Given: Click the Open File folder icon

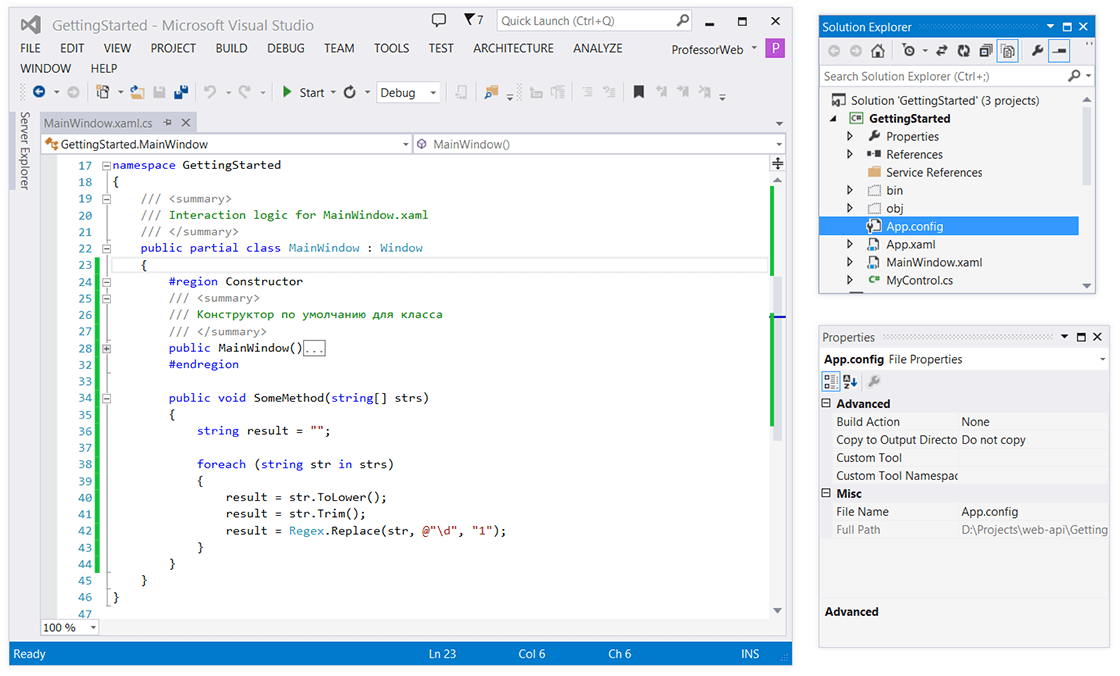Looking at the screenshot, I should [x=137, y=92].
